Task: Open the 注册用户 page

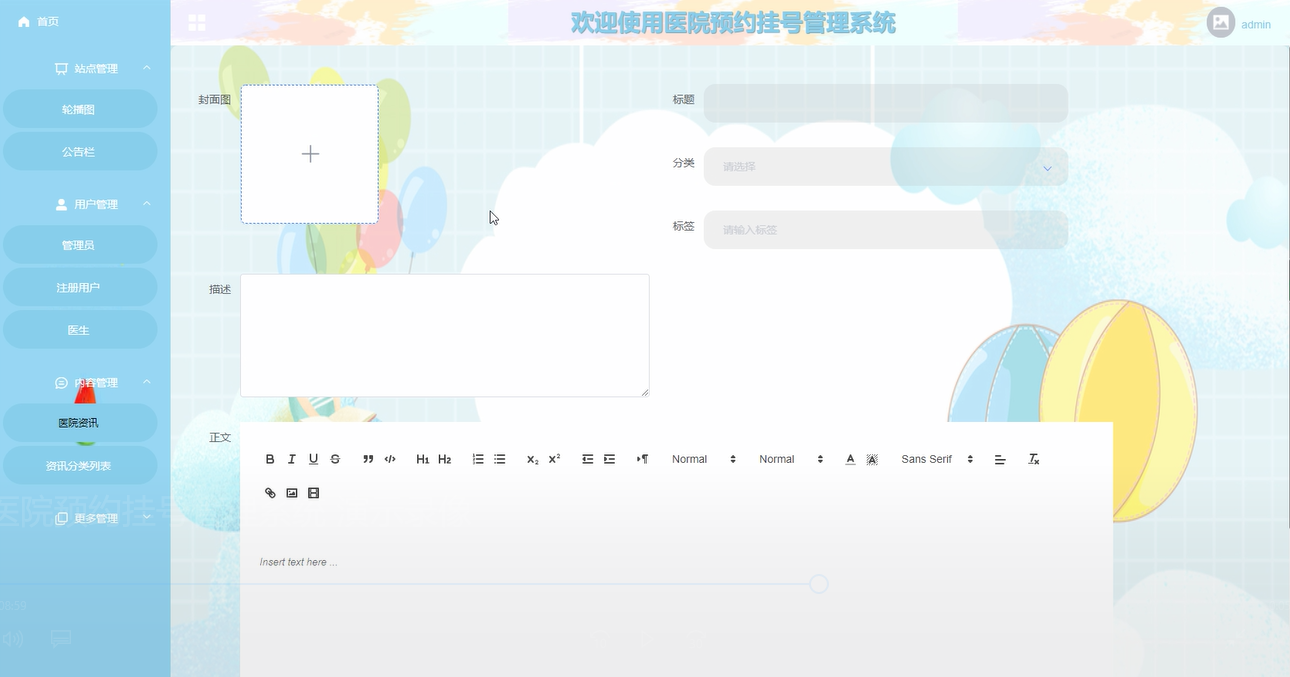Action: coord(80,287)
